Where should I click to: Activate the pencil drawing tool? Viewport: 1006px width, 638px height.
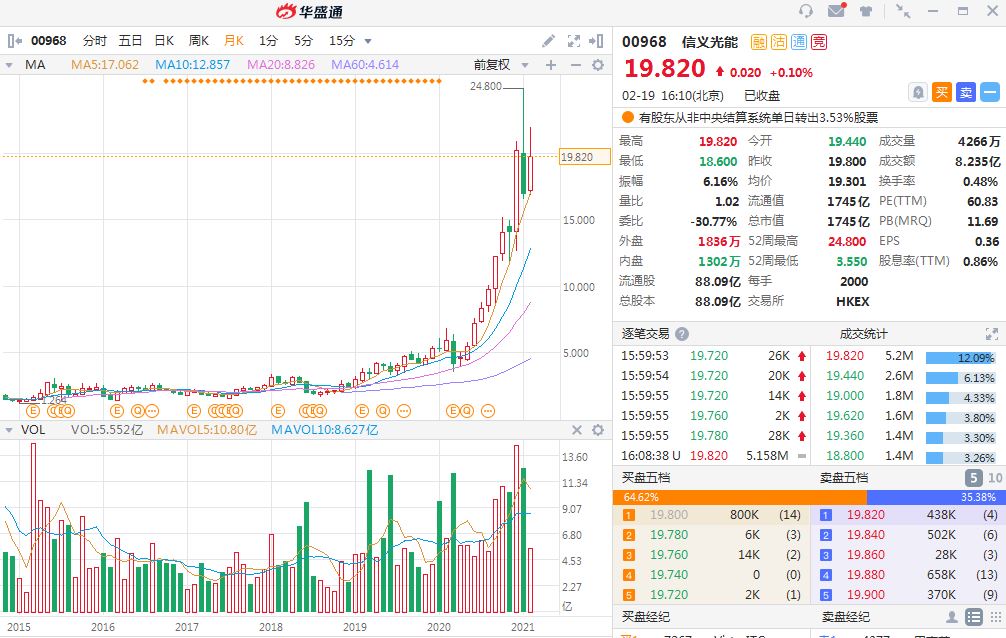click(x=549, y=41)
